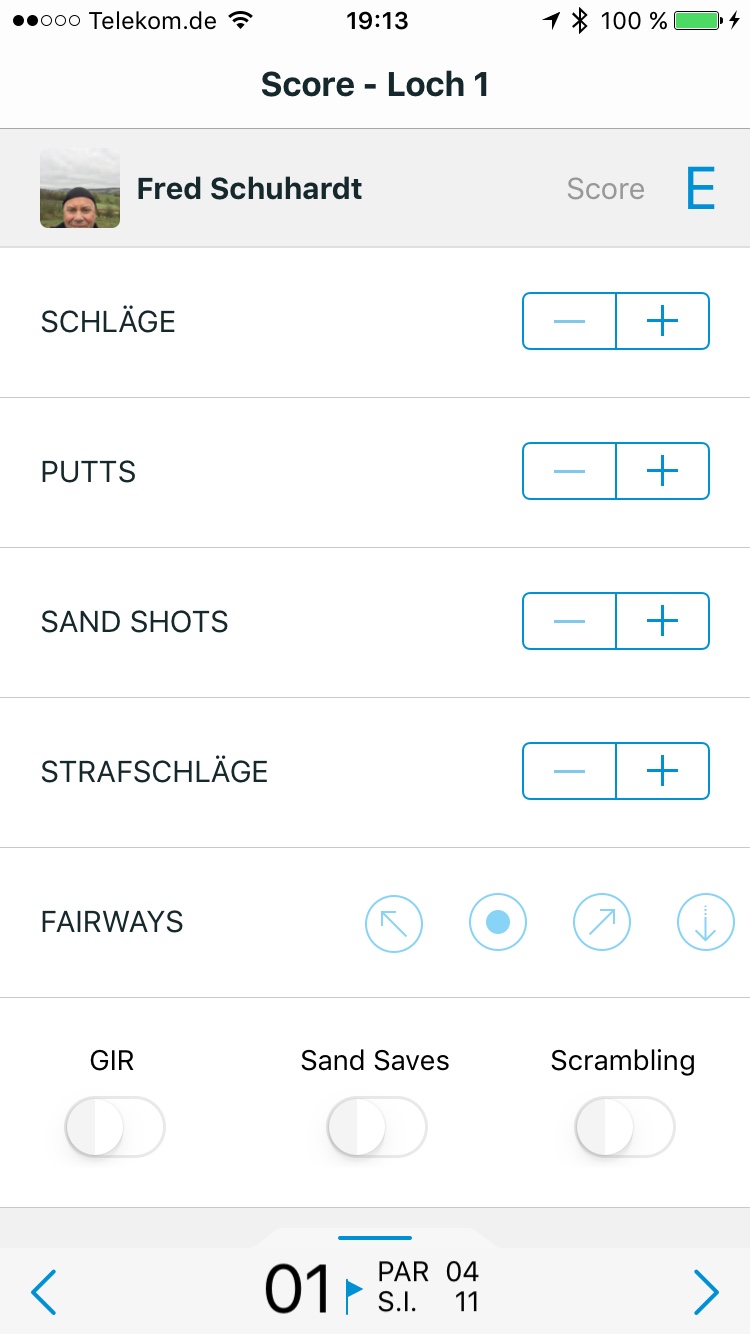Toggle Sand Saves switch
Viewport: 750px width, 1334px height.
(377, 1127)
